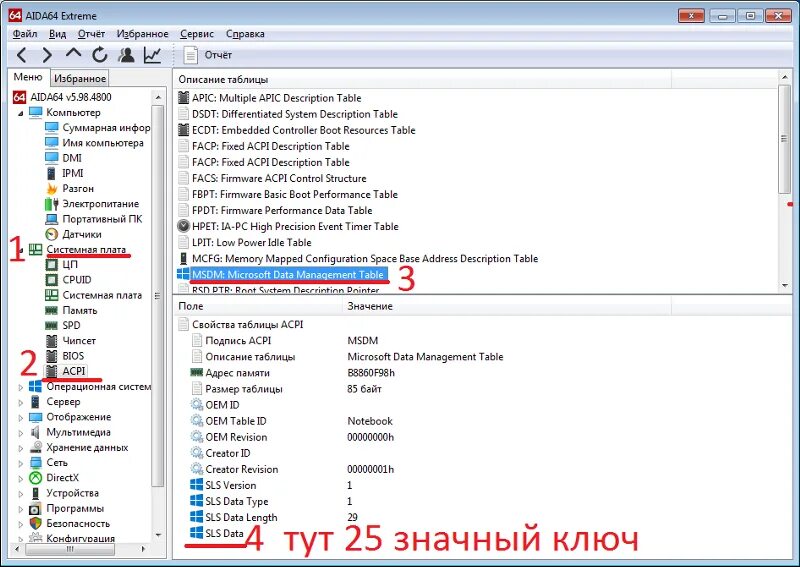Click the Датчики gauge icon
The image size is (800, 567).
52,234
